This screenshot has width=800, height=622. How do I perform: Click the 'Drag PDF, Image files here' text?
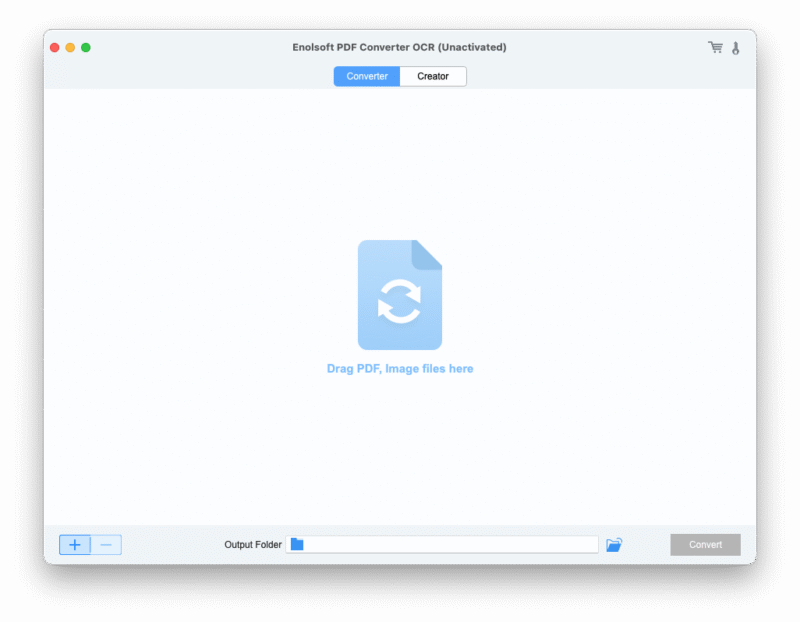400,368
